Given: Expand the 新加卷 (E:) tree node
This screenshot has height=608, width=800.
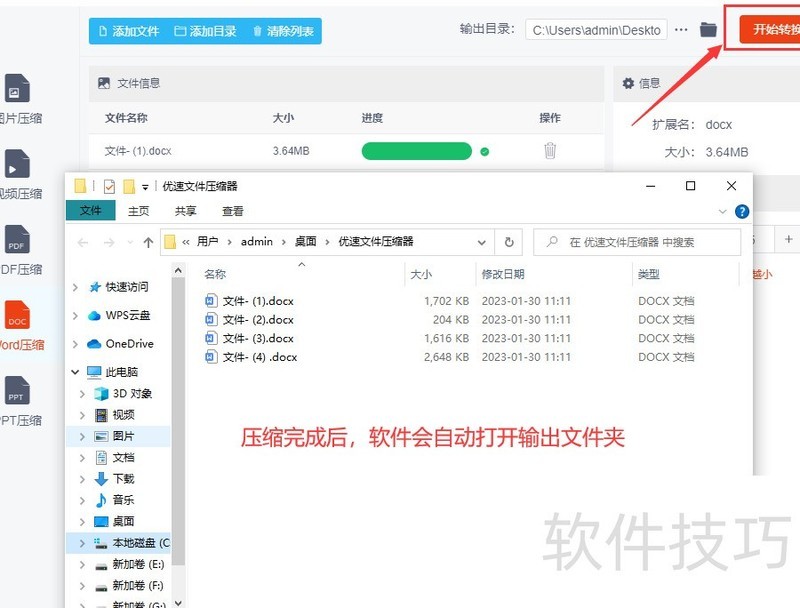Looking at the screenshot, I should click(82, 565).
